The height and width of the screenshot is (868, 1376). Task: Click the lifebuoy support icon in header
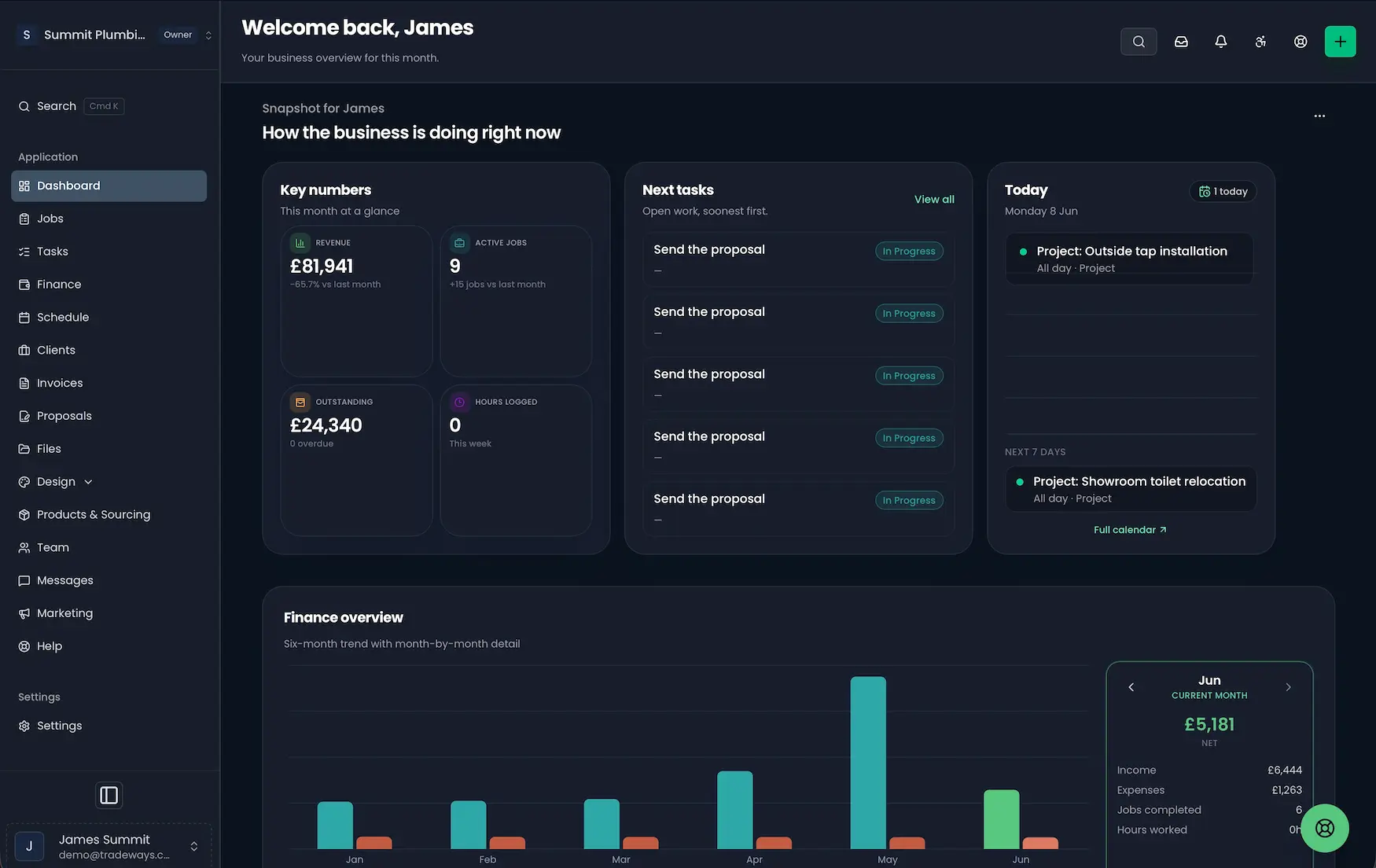coord(1301,42)
